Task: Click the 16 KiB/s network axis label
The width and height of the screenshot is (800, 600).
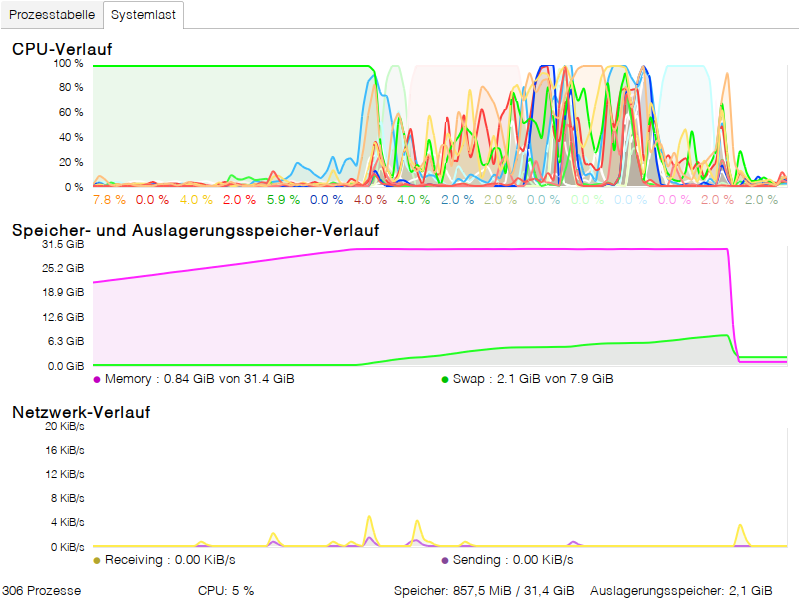Action: [64, 451]
